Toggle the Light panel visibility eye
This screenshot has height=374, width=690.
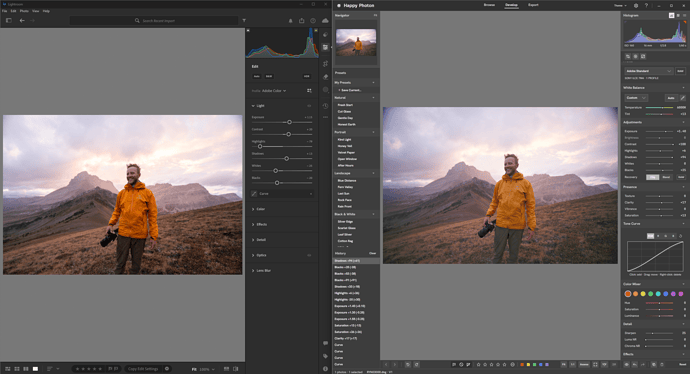point(309,106)
